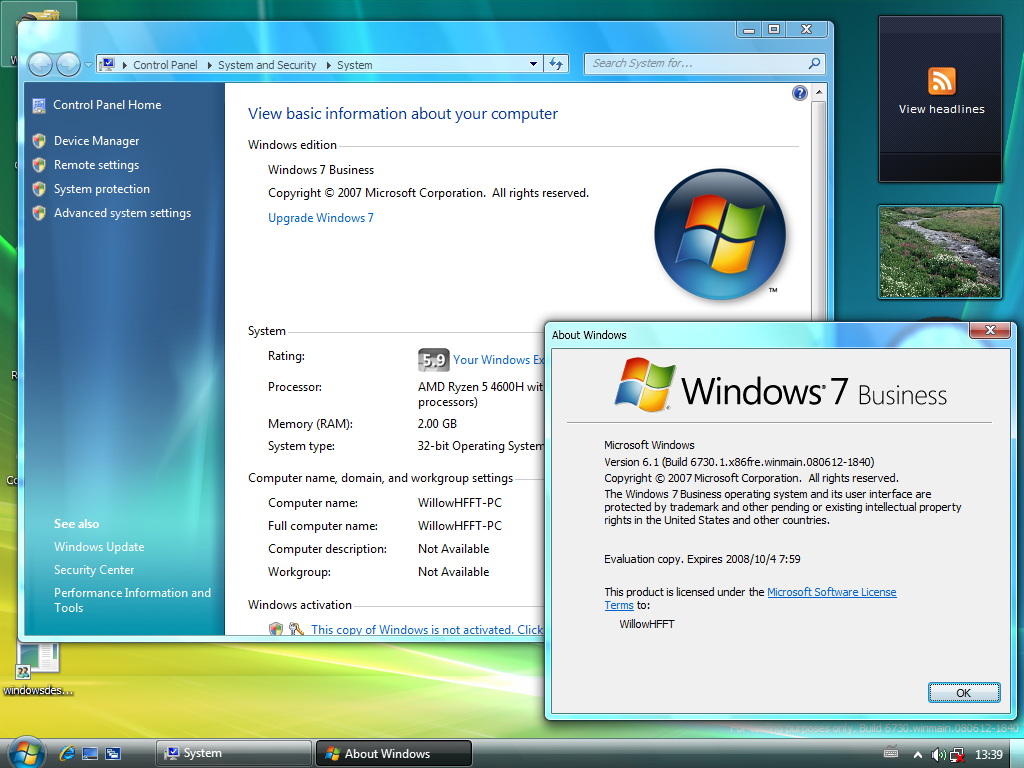Click the refresh icon beside the address bar
1024x768 pixels.
pyautogui.click(x=556, y=64)
